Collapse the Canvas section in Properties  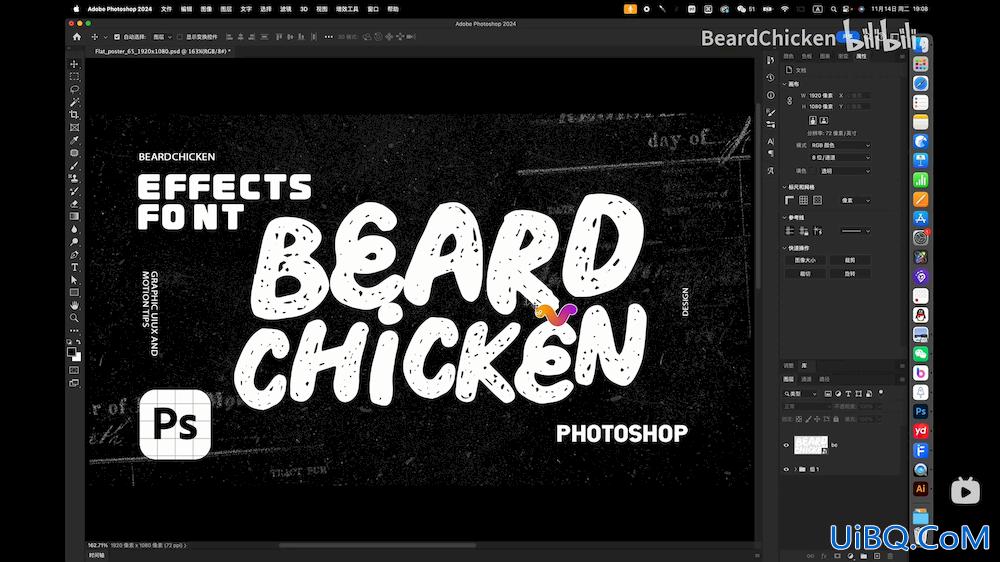(x=784, y=84)
